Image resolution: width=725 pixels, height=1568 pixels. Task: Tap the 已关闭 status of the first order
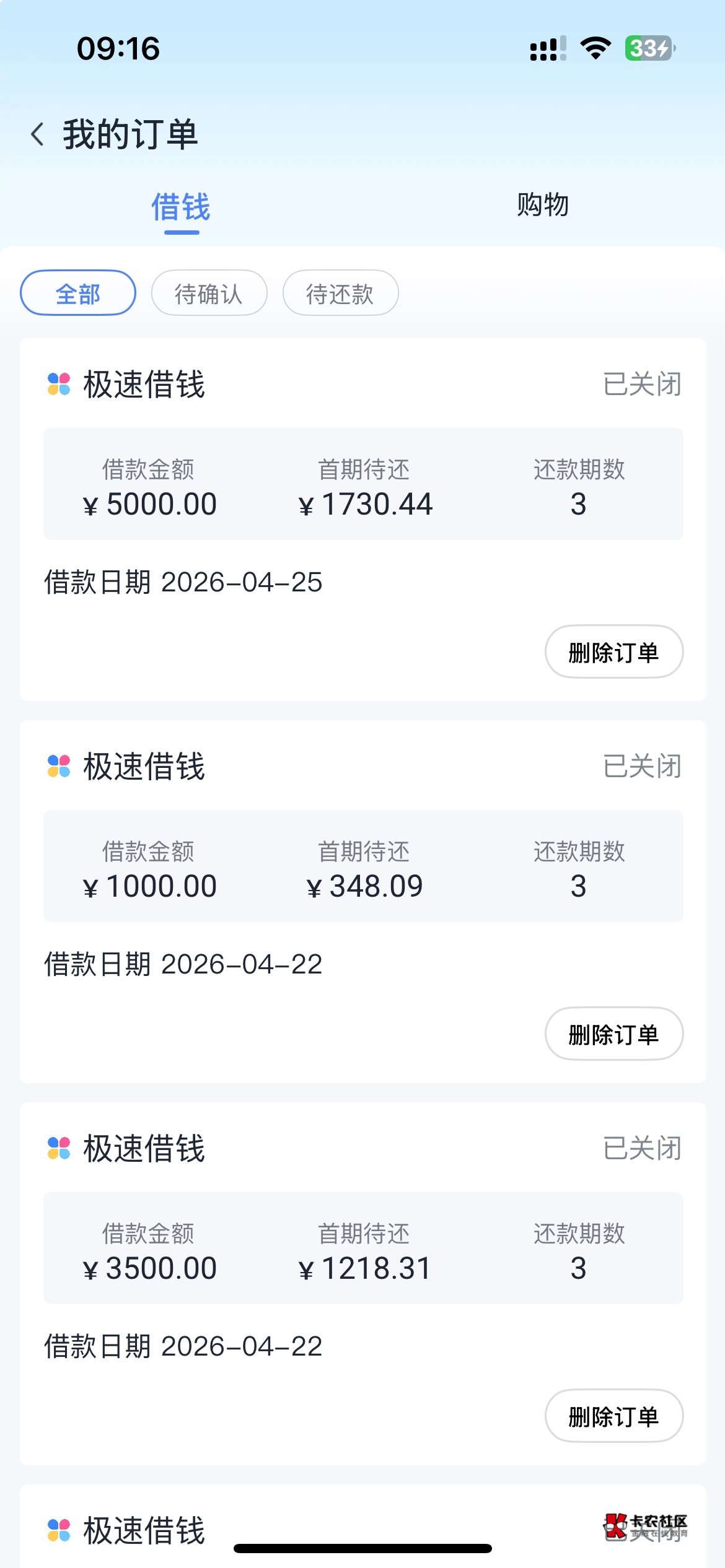642,385
